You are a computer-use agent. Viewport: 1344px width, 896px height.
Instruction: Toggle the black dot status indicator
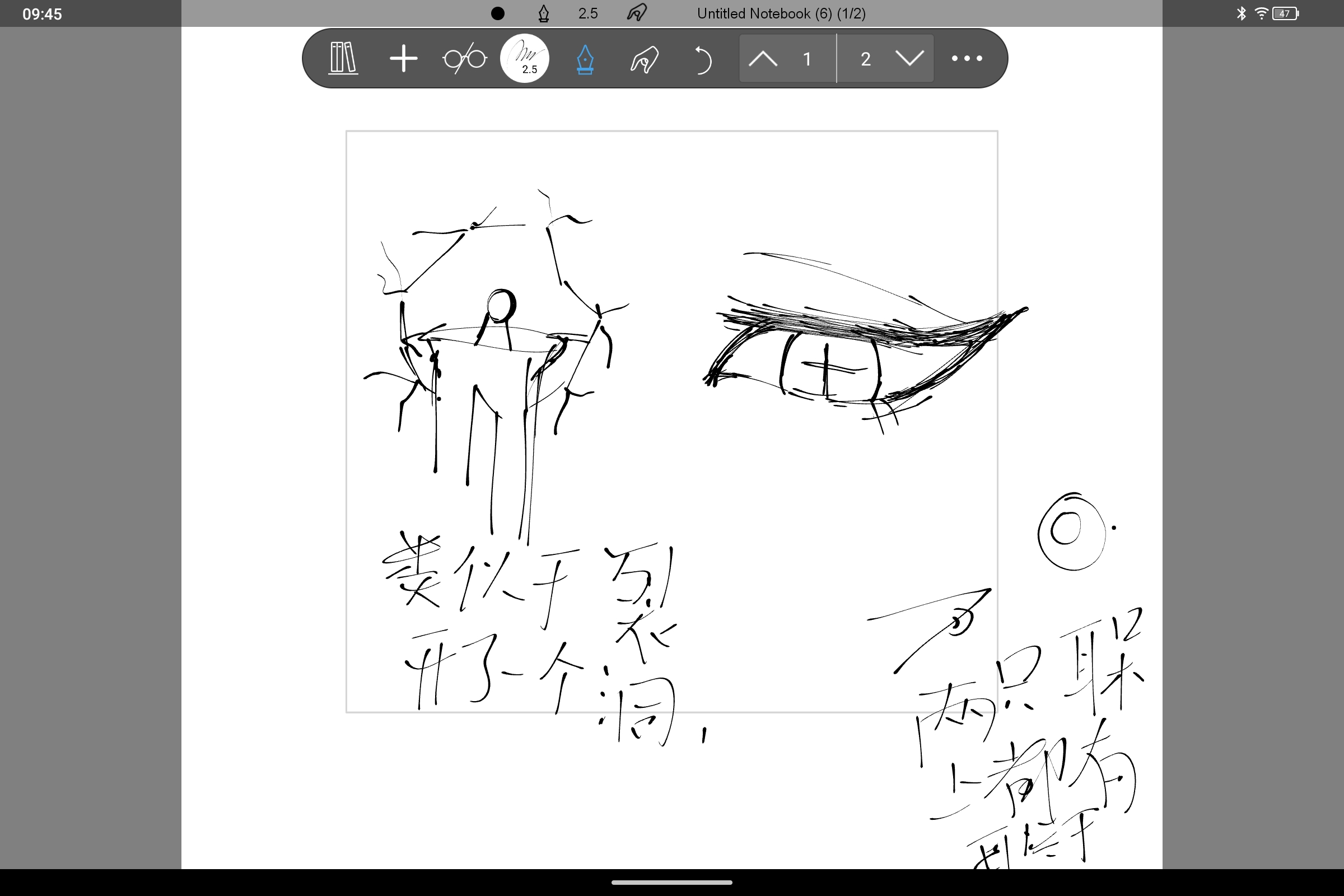tap(497, 13)
